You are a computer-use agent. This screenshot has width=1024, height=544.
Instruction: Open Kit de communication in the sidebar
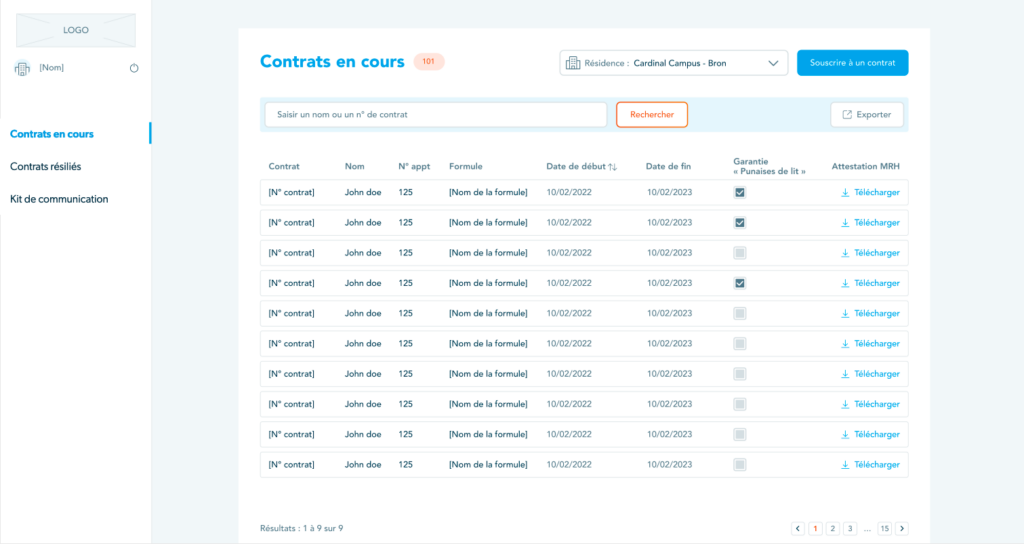59,199
